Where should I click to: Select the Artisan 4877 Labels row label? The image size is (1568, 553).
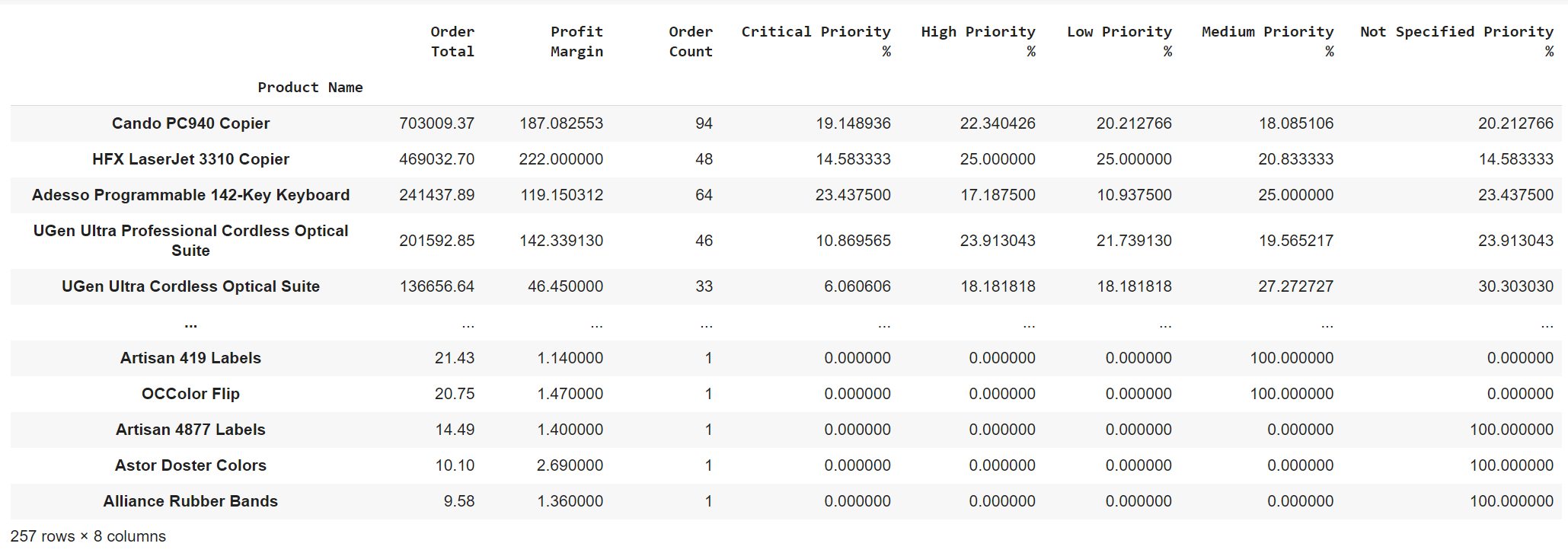tap(190, 430)
